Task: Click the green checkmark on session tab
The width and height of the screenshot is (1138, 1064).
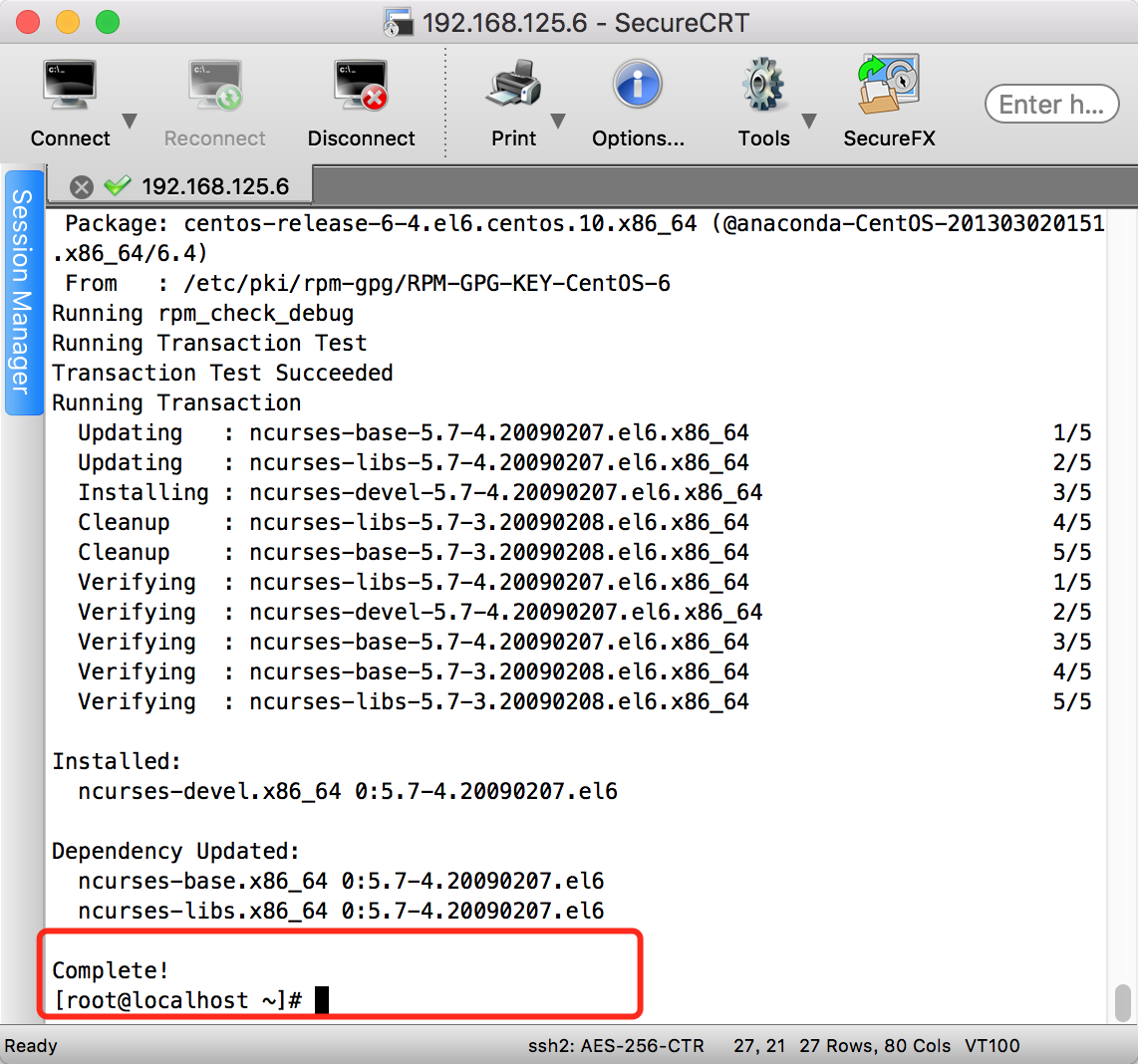Action: 117,185
